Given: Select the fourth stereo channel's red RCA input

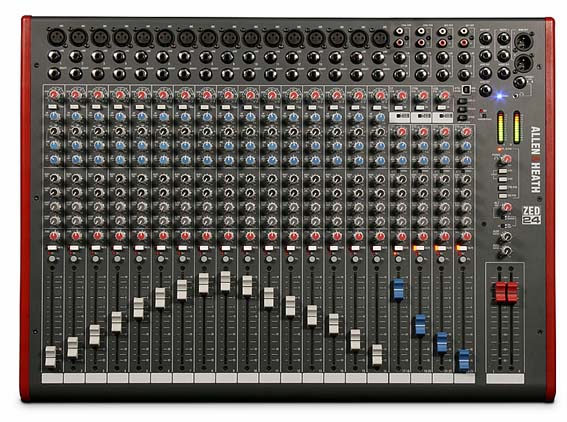Looking at the screenshot, I should (464, 43).
